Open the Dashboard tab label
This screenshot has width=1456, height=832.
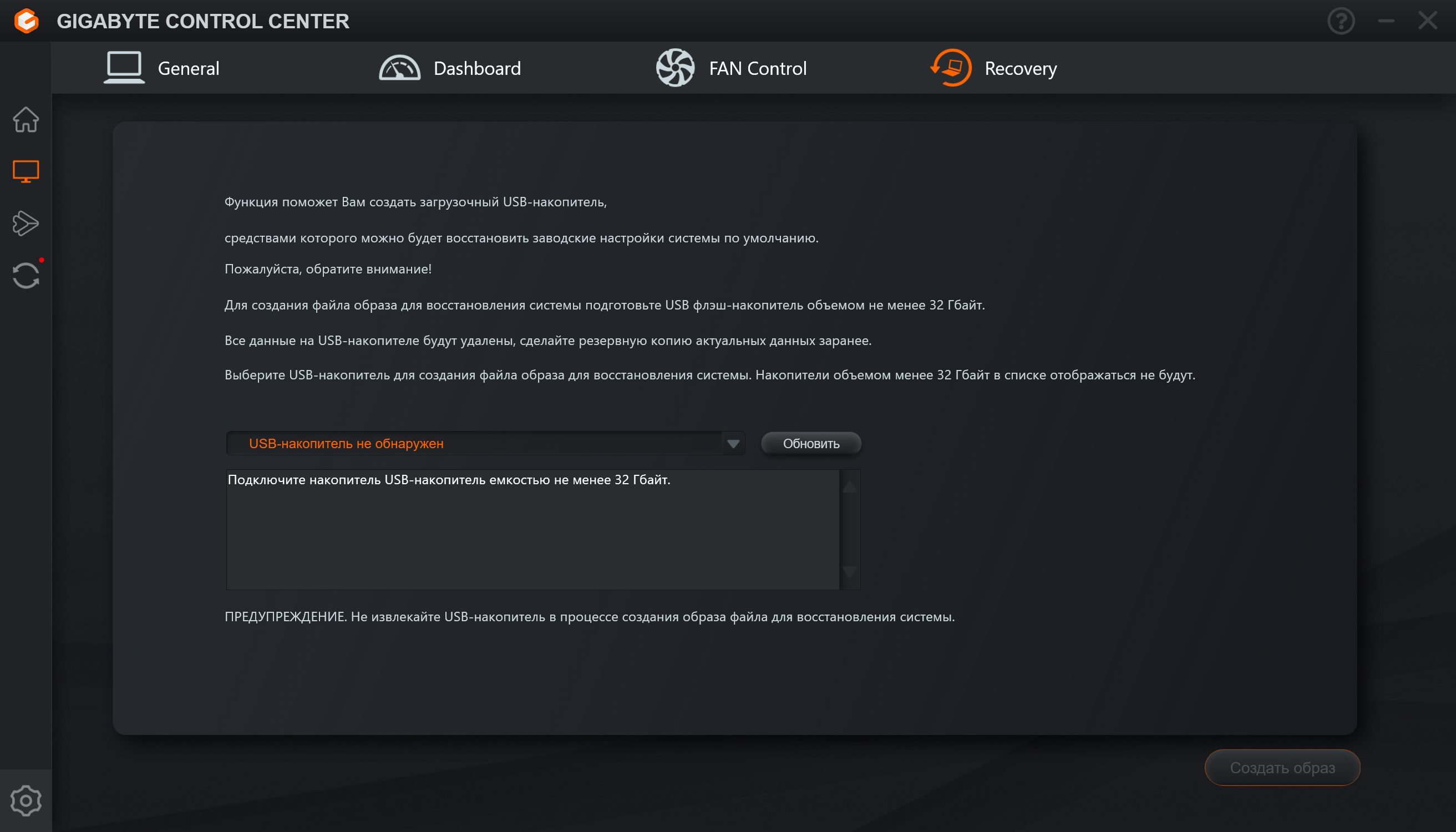(x=477, y=69)
